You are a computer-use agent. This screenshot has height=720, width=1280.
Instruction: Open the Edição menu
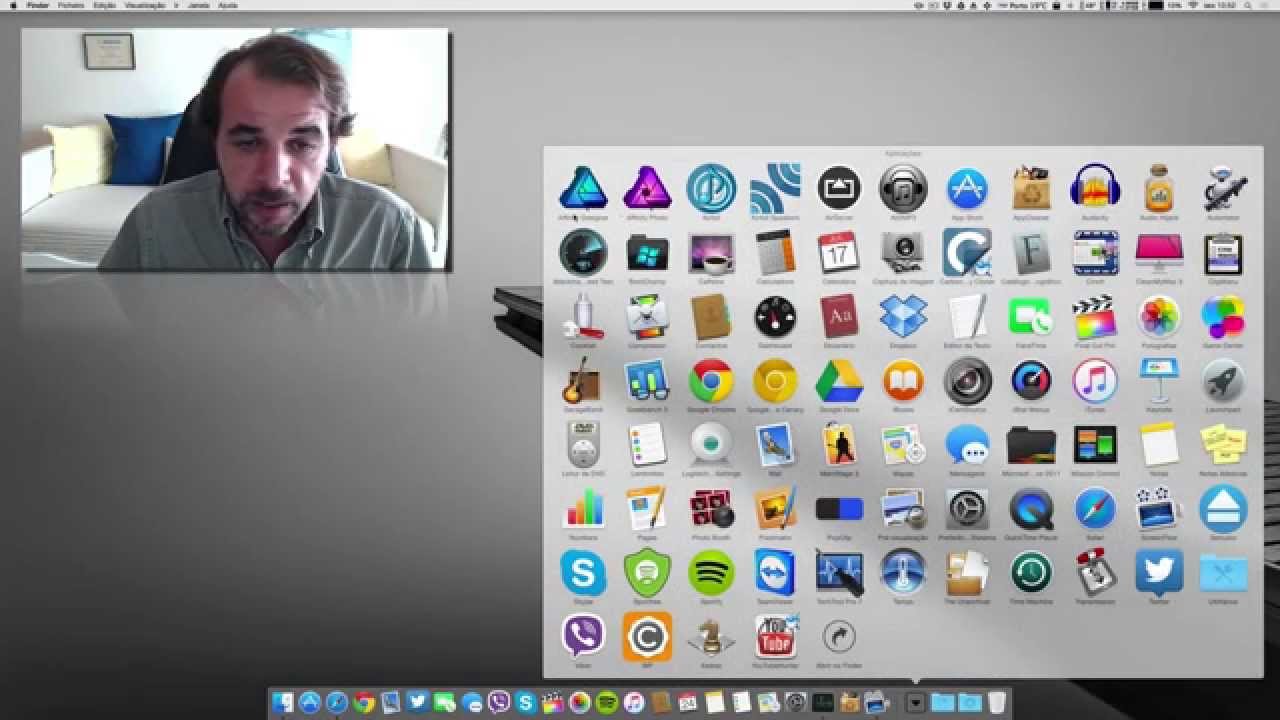[104, 5]
